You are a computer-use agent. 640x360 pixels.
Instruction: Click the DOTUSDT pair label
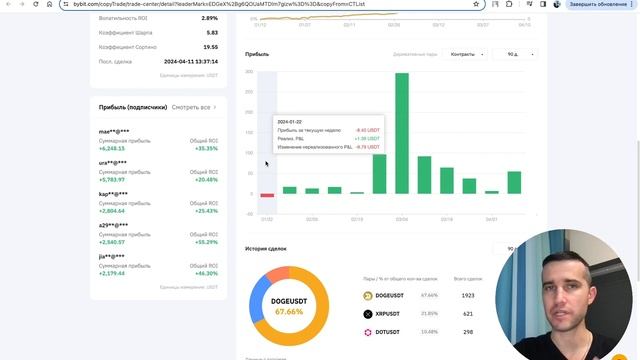point(387,332)
